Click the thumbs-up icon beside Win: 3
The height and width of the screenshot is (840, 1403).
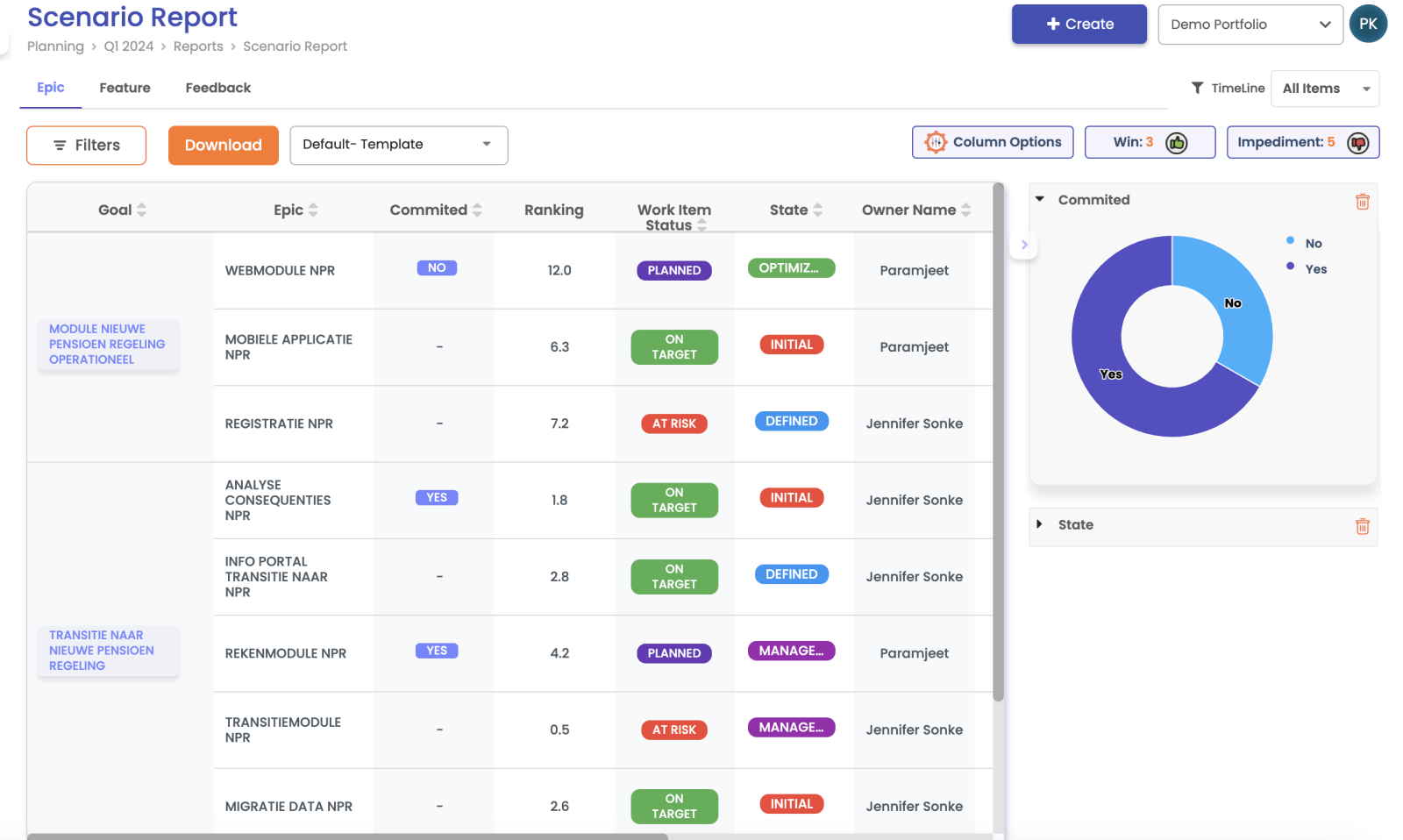coord(1177,141)
